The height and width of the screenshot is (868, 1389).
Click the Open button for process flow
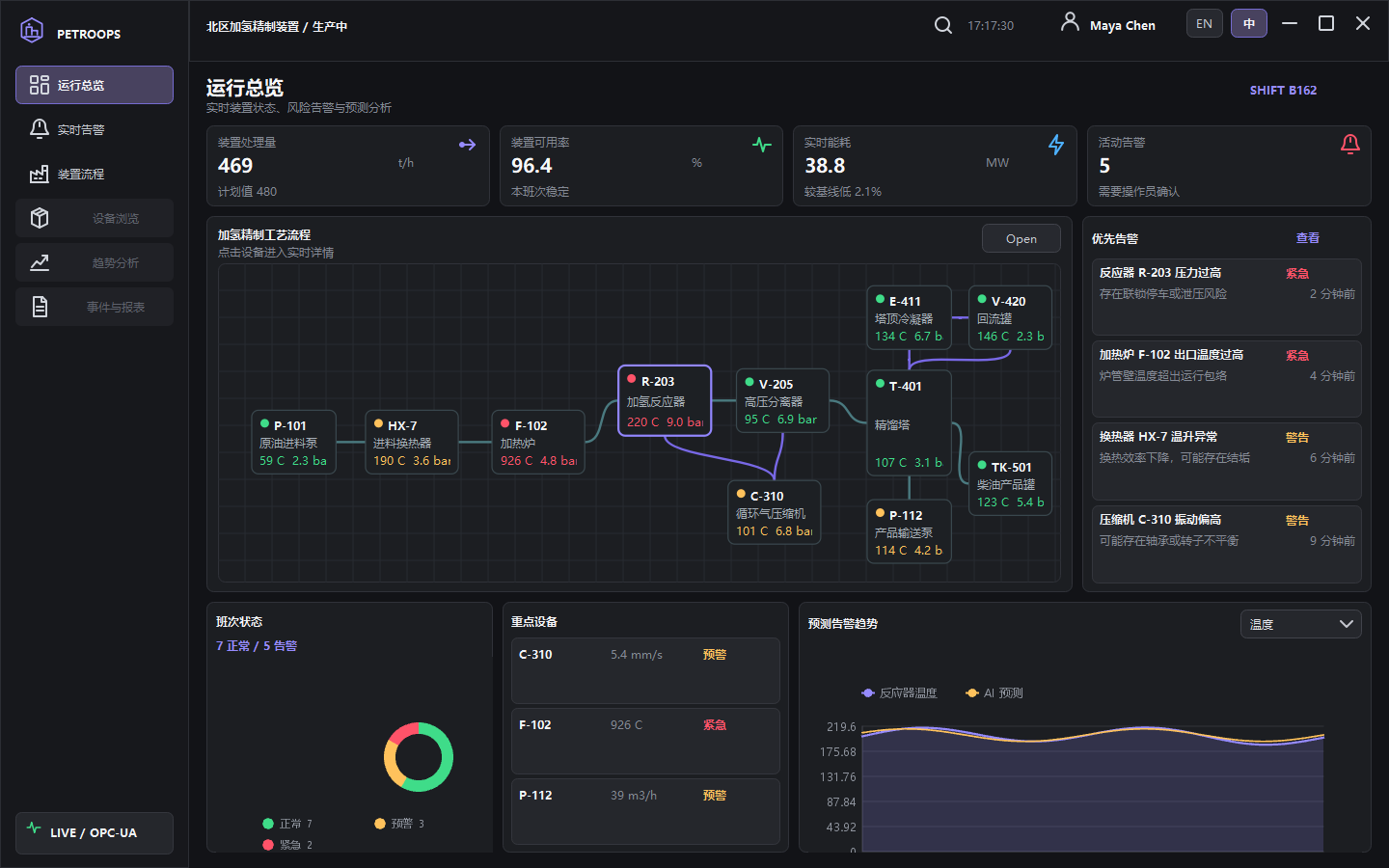point(1021,239)
